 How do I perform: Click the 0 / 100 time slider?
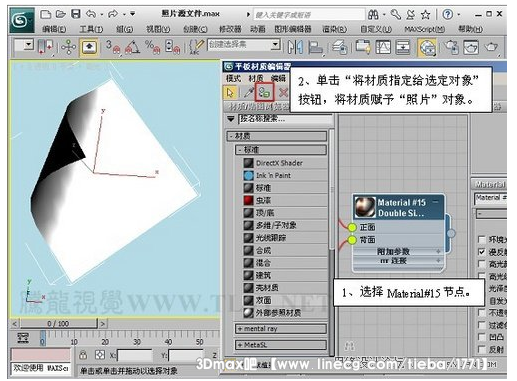tap(58, 323)
